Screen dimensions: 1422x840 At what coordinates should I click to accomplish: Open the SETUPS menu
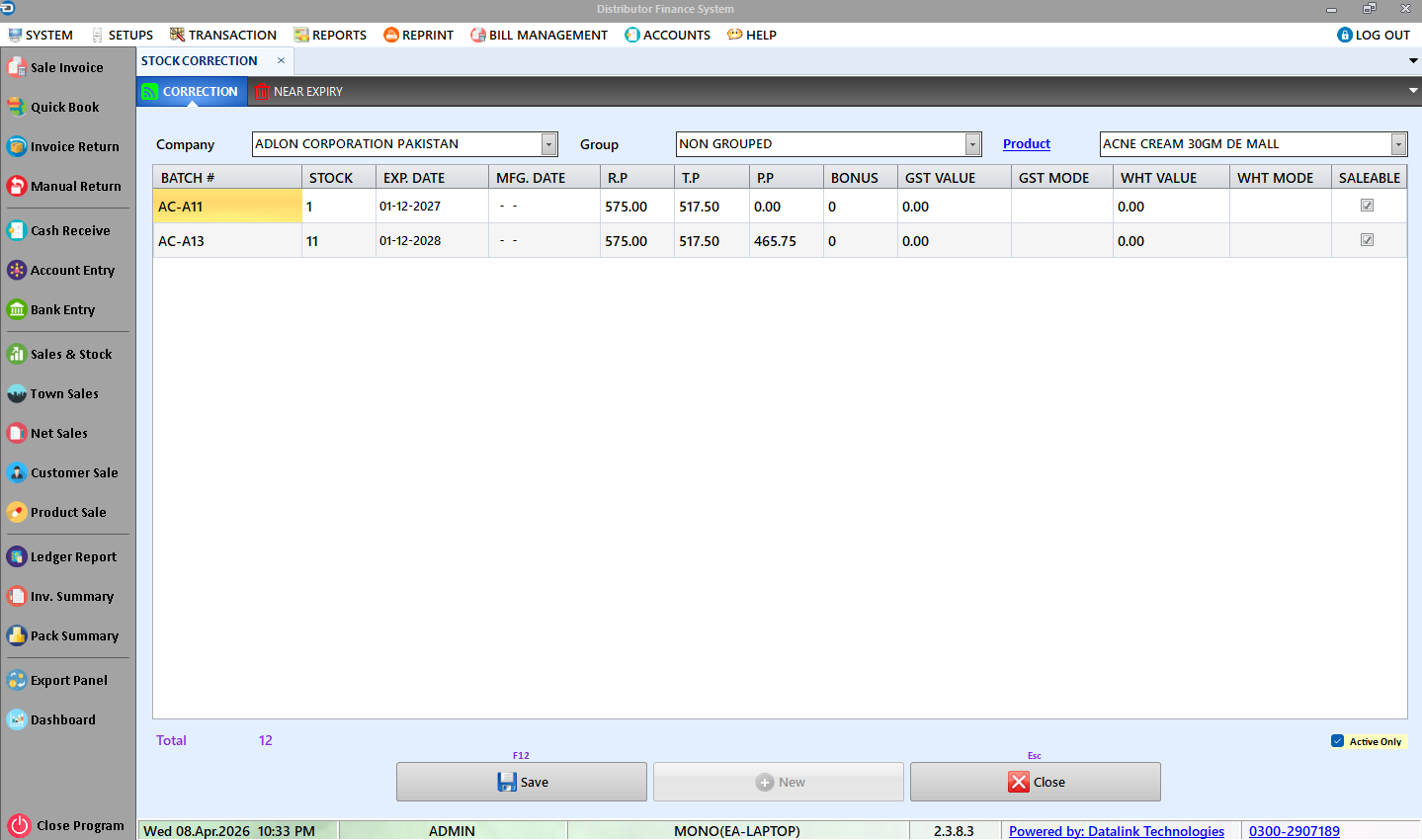click(x=122, y=35)
